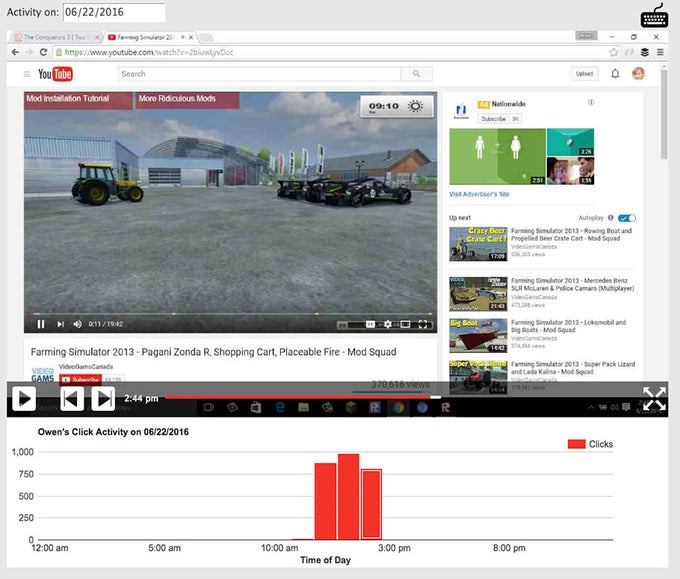Toggle the Autoplay switch
The height and width of the screenshot is (579, 680).
point(627,218)
